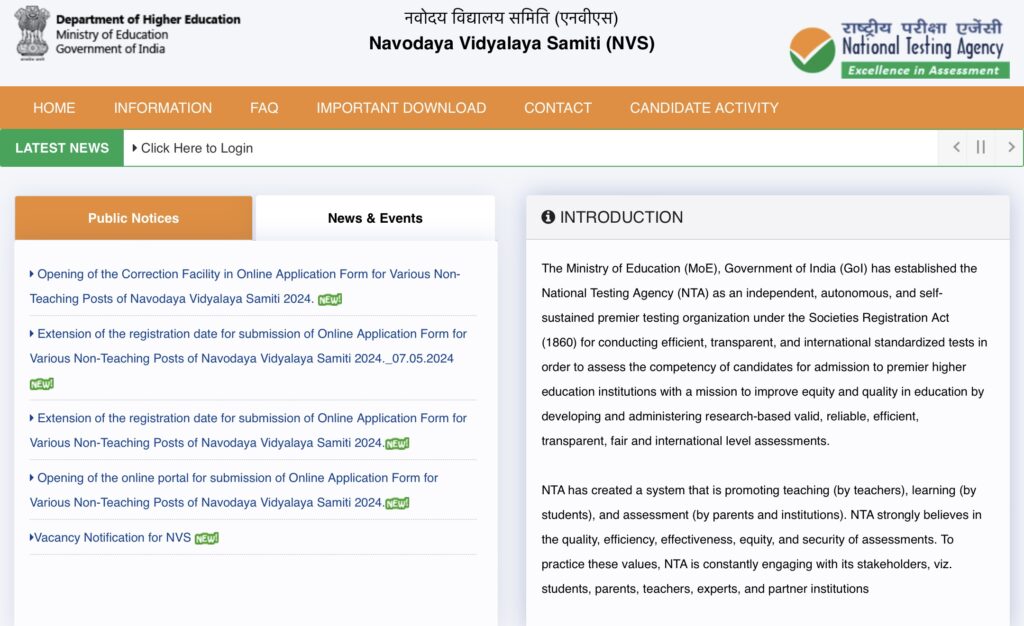Click NEW badge below the 07.05.2024 extension notice
Screen dimensions: 1024x626
[x=42, y=384]
